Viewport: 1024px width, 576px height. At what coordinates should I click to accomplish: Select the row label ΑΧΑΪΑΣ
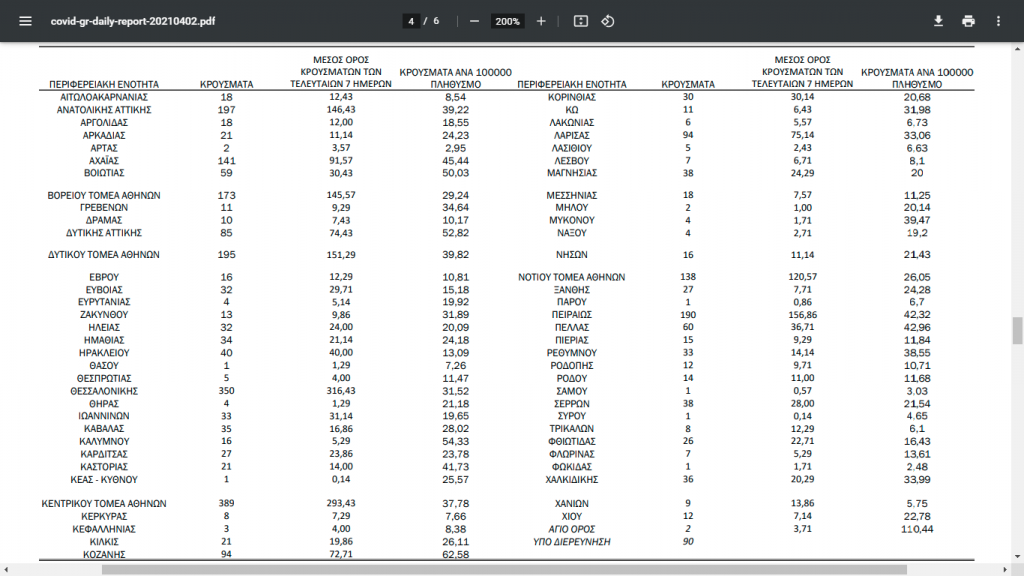click(104, 161)
